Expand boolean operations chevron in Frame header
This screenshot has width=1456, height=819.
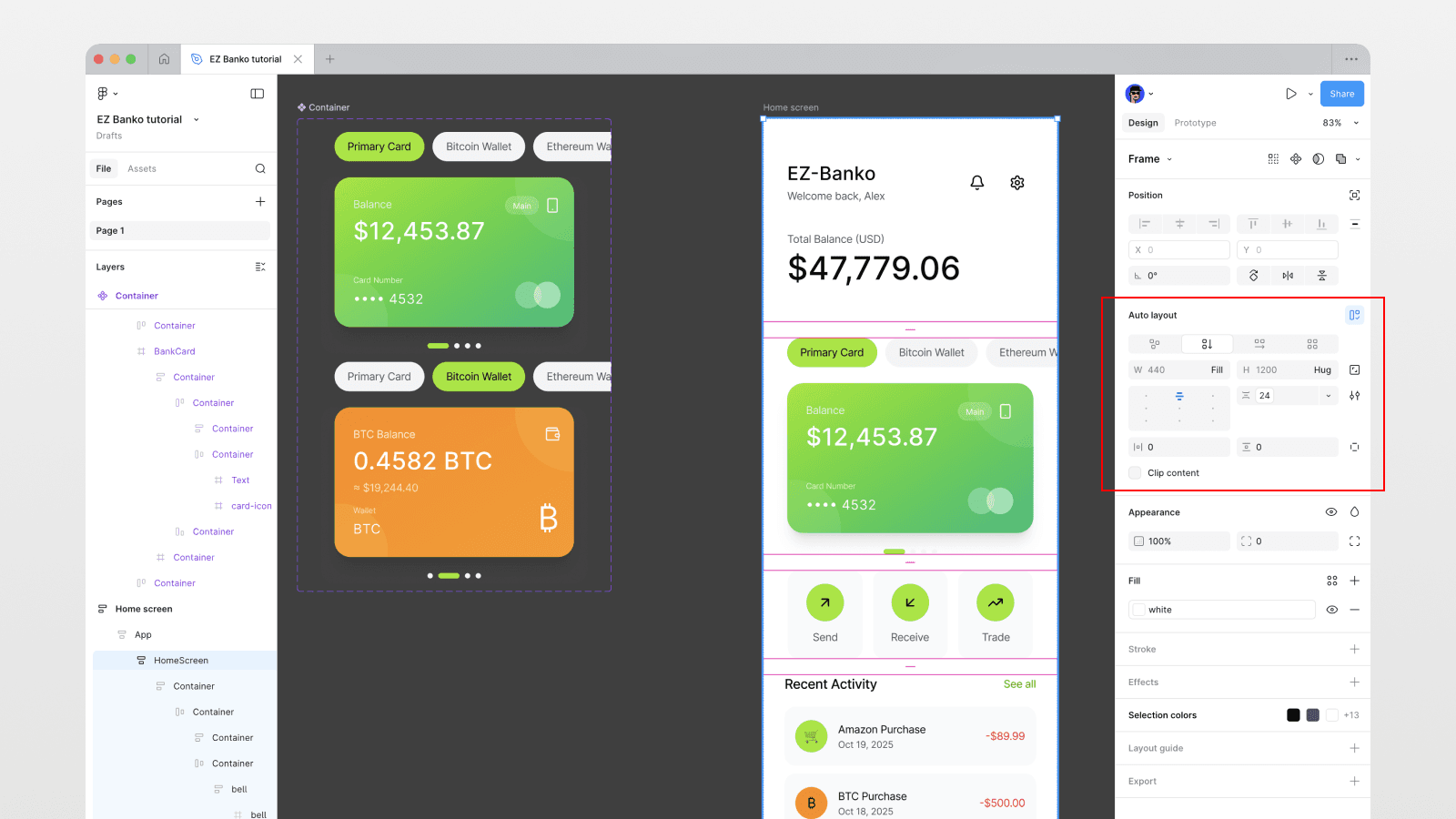1358,159
